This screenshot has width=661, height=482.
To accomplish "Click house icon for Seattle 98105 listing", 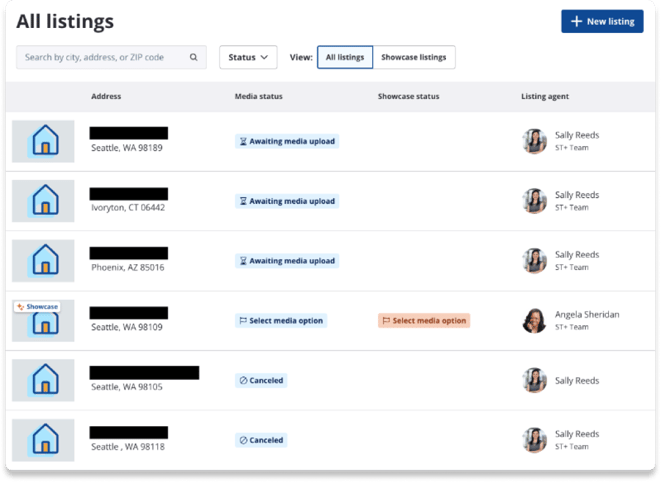I will (x=43, y=380).
